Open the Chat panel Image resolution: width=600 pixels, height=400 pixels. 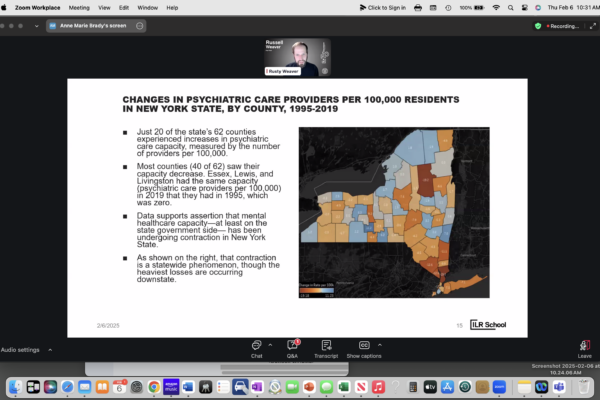(257, 346)
